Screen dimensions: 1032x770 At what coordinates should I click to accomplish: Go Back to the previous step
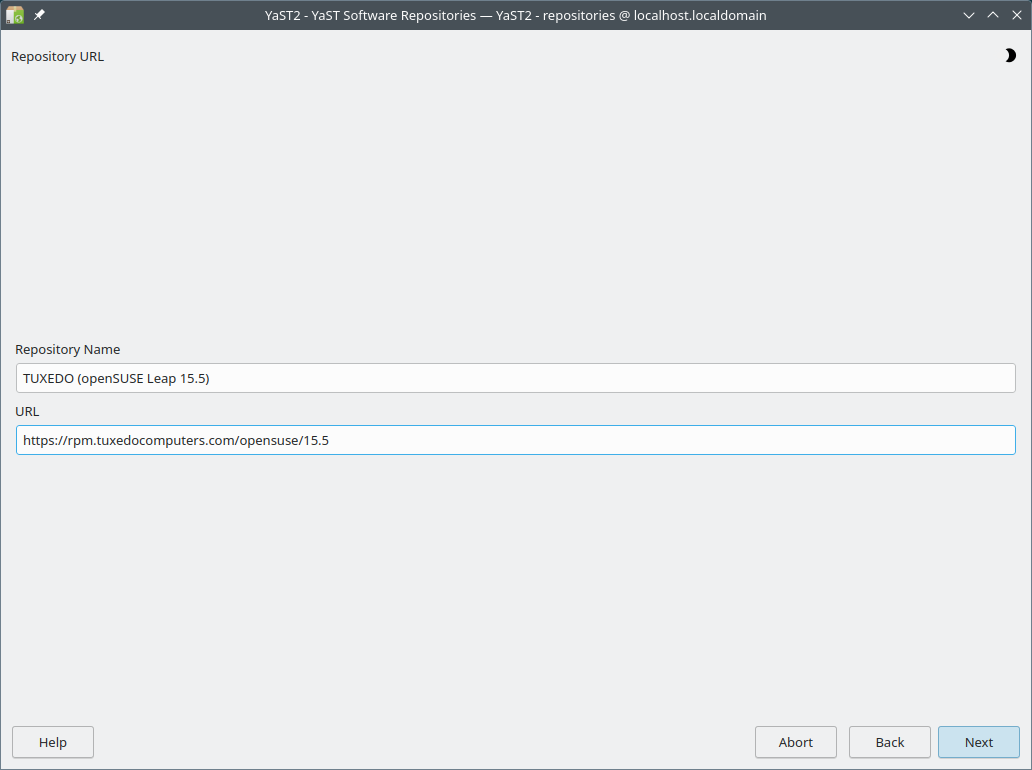[x=890, y=742]
